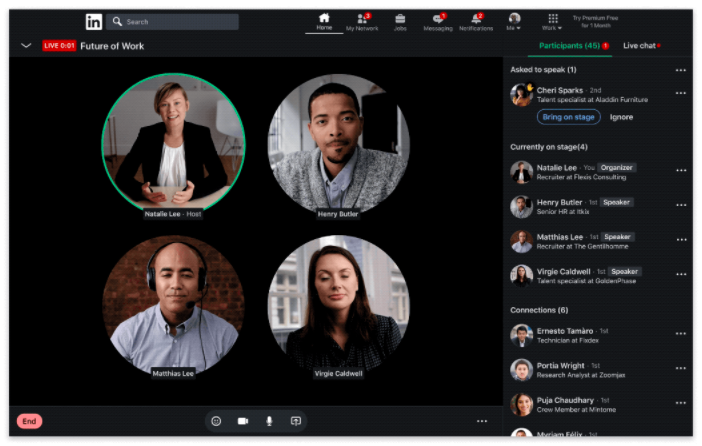Switch to Live chat tab
The image size is (702, 446).
coord(642,46)
